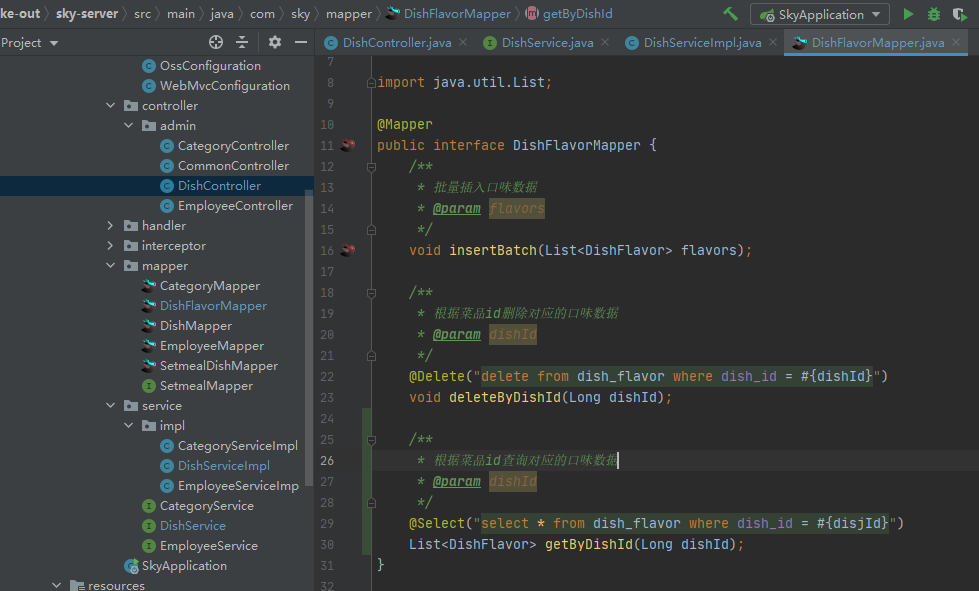Close the DishFlavorMapper.java tab

956,42
